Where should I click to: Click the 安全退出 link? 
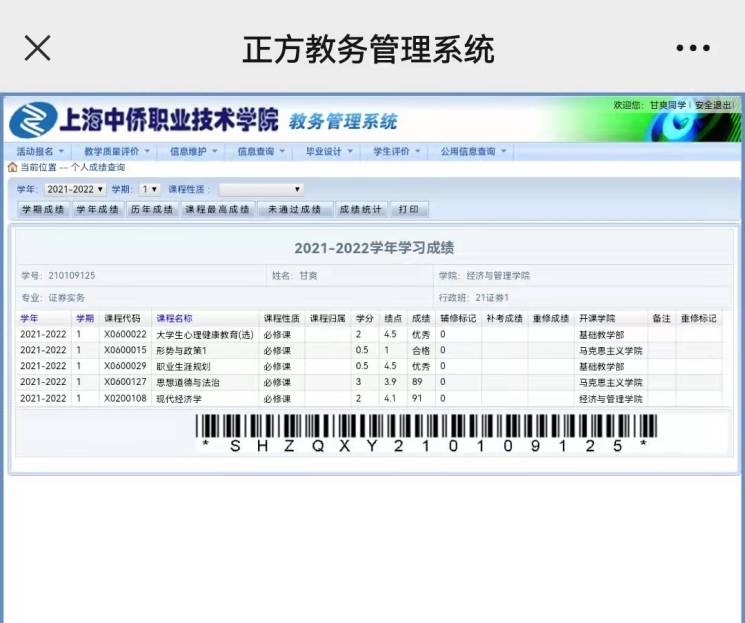714,105
